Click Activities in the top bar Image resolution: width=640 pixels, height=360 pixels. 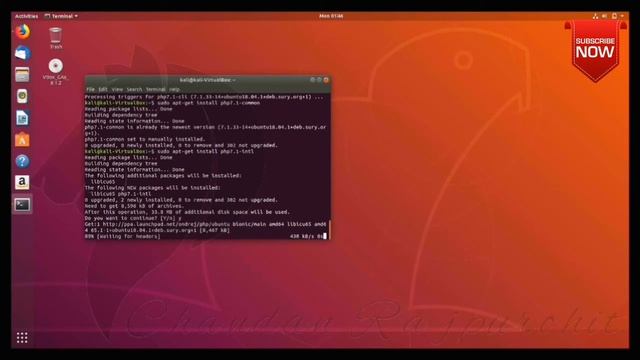(x=27, y=16)
